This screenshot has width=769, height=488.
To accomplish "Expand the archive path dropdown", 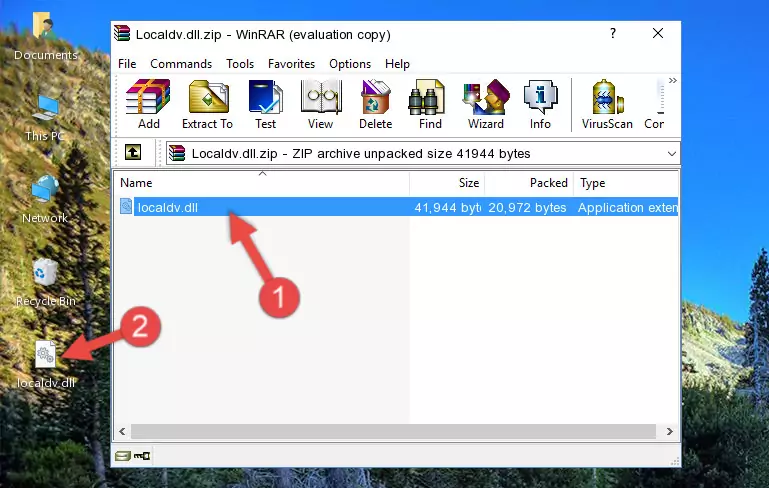I will [671, 154].
